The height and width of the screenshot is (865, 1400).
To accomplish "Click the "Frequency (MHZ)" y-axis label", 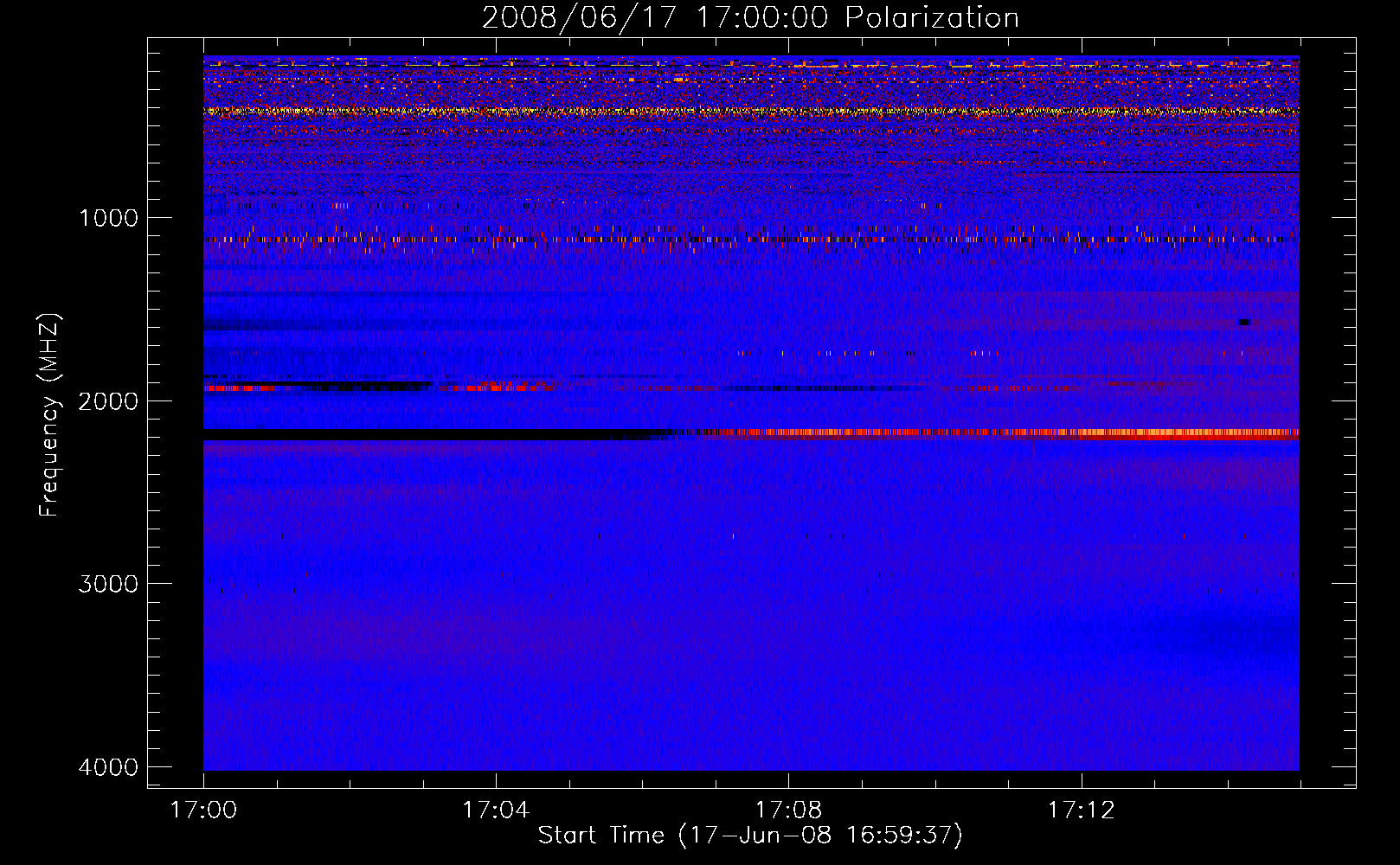I will 50,415.
